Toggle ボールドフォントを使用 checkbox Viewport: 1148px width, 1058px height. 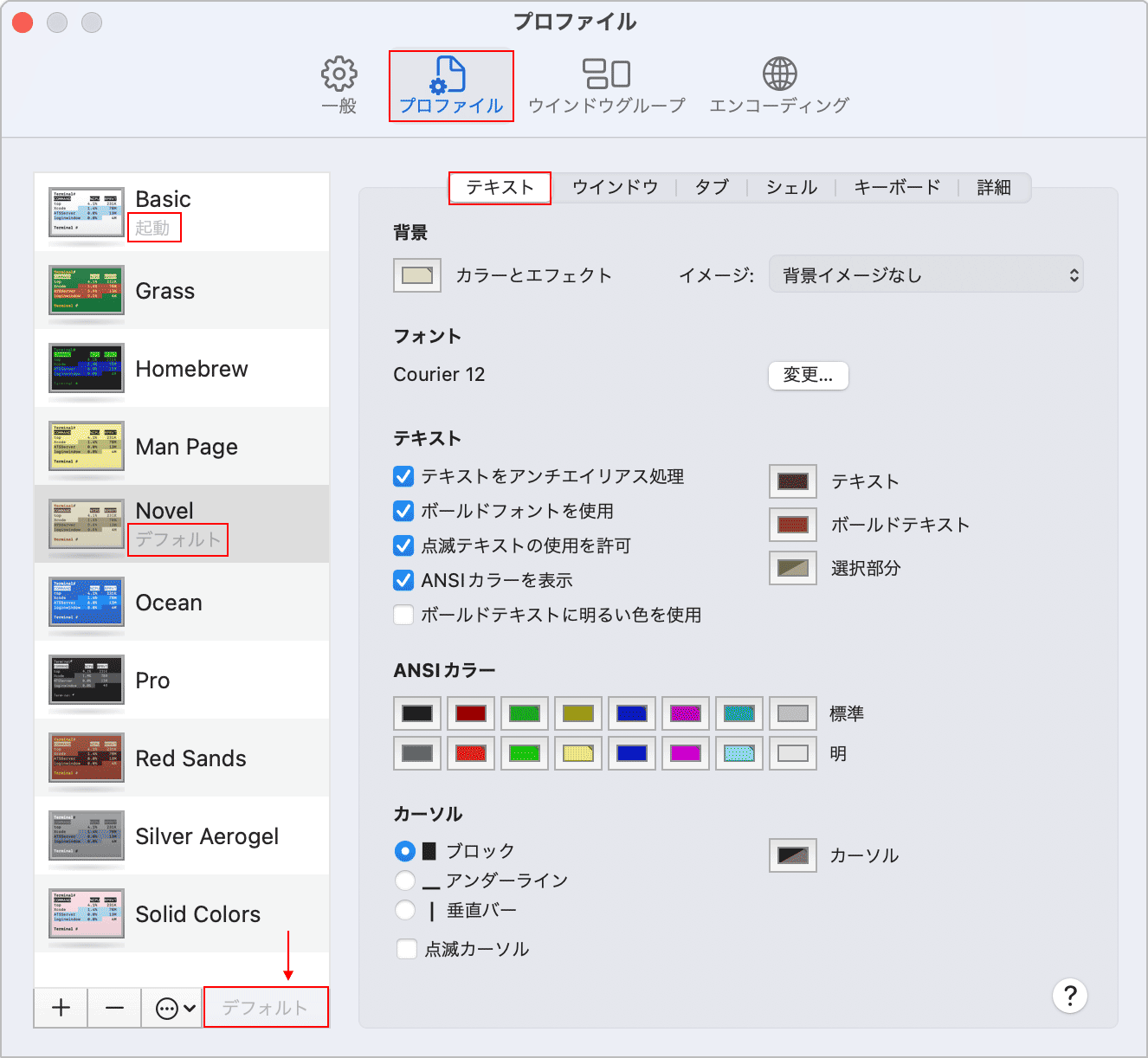click(x=403, y=511)
